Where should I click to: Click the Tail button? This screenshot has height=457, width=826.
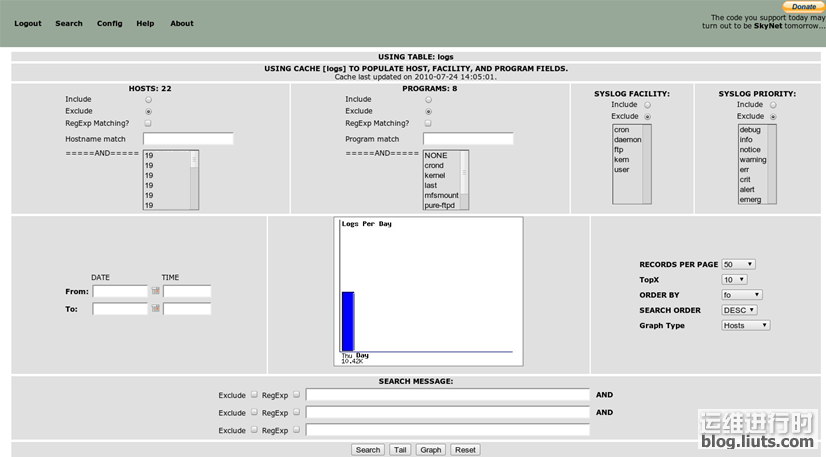click(x=400, y=450)
